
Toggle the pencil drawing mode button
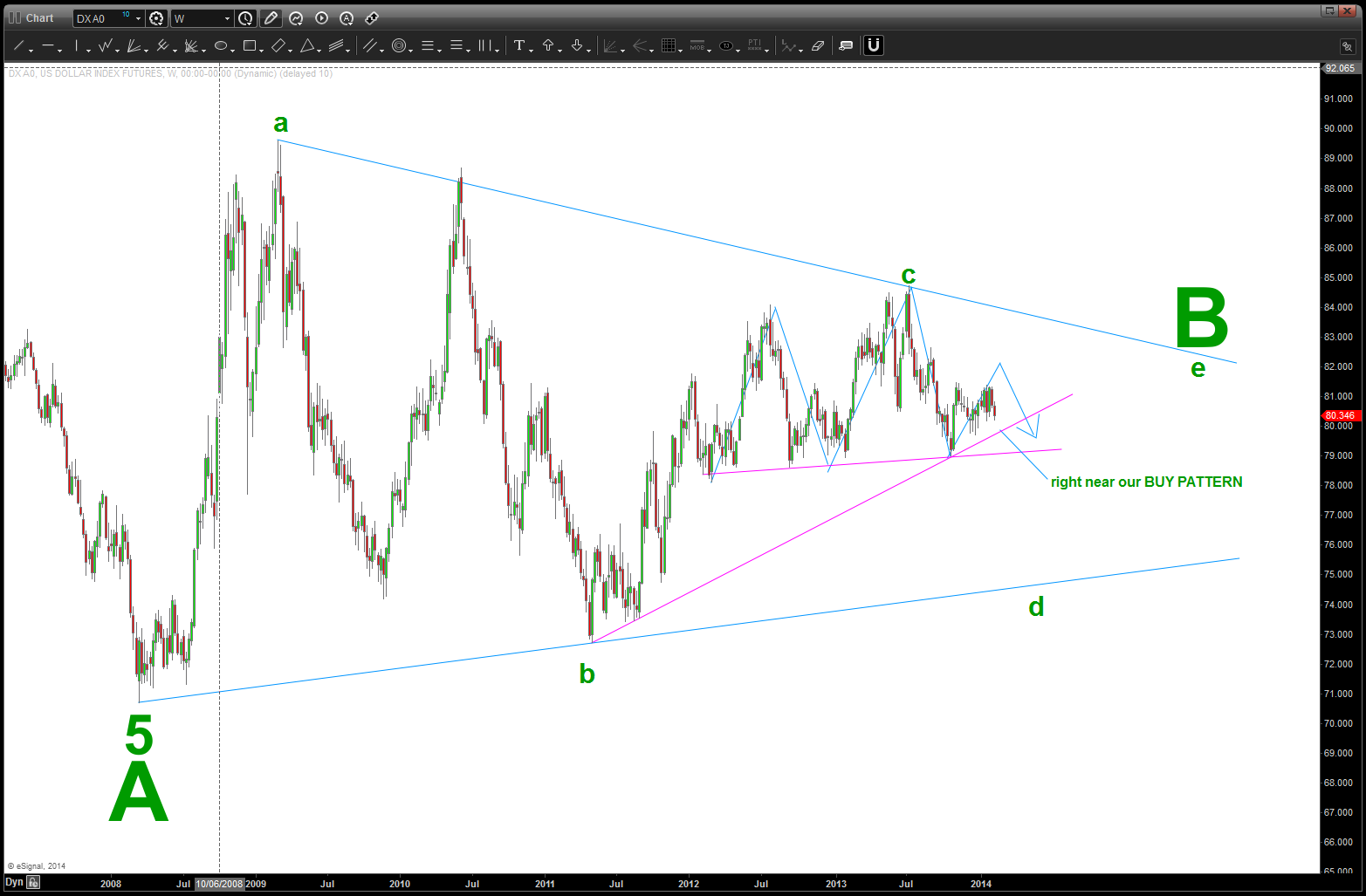[x=271, y=18]
